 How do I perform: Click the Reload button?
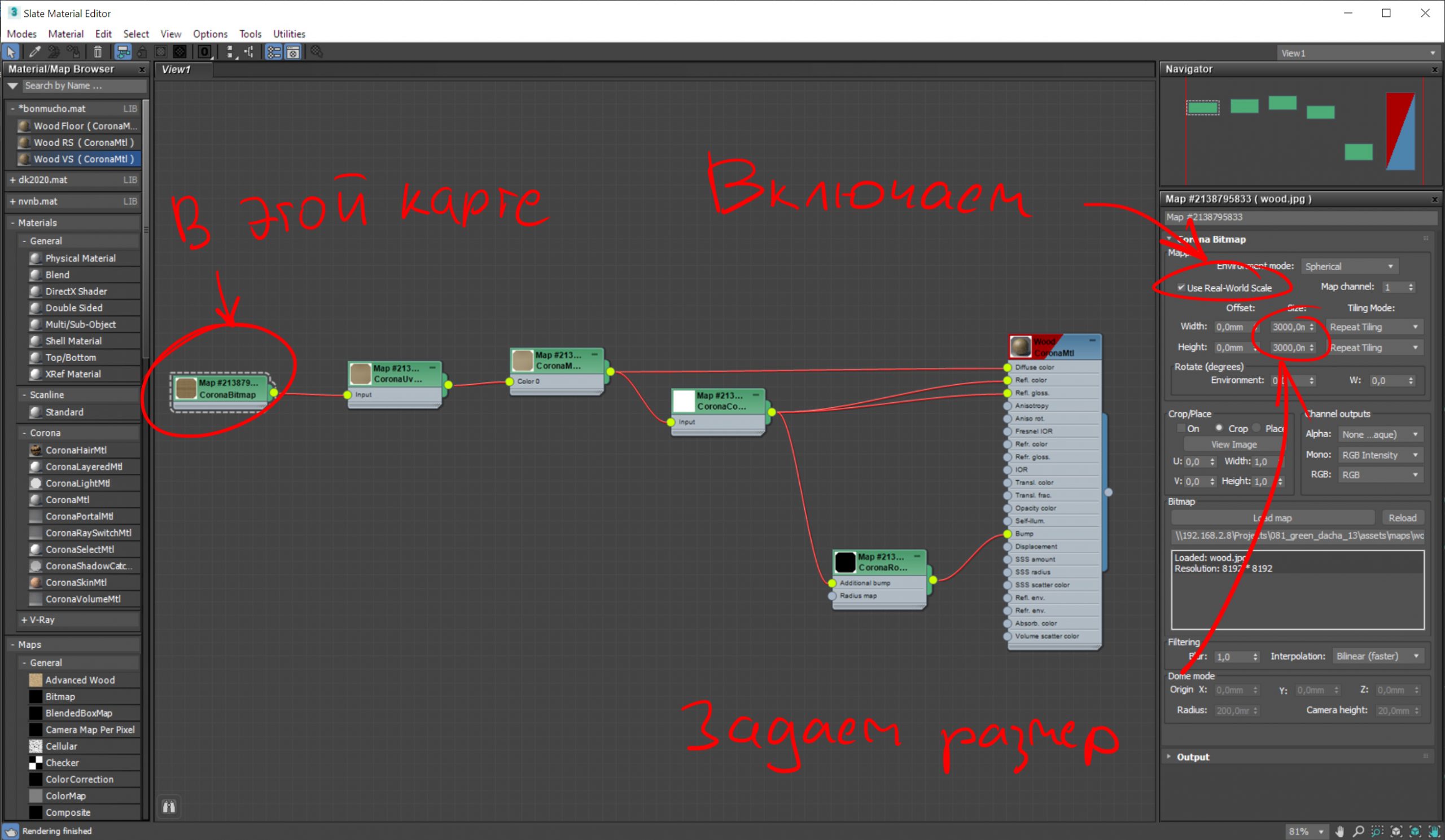tap(1402, 517)
